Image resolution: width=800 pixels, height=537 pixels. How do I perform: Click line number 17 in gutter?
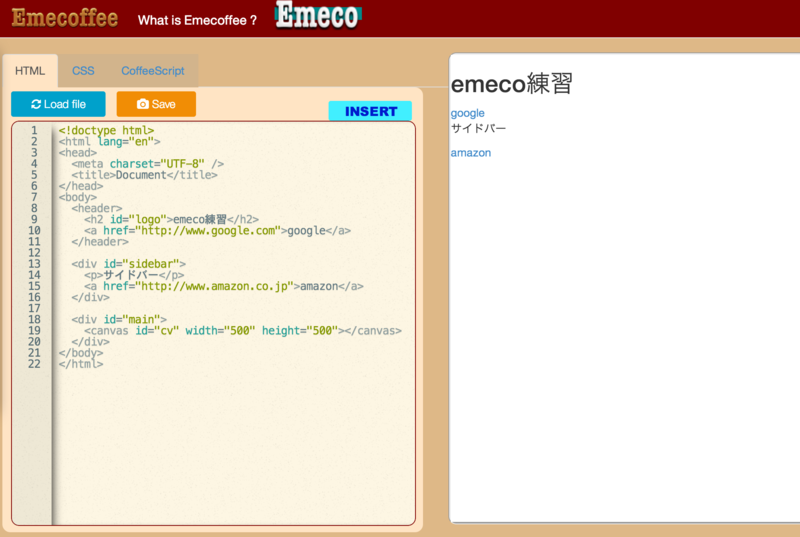pyautogui.click(x=34, y=309)
